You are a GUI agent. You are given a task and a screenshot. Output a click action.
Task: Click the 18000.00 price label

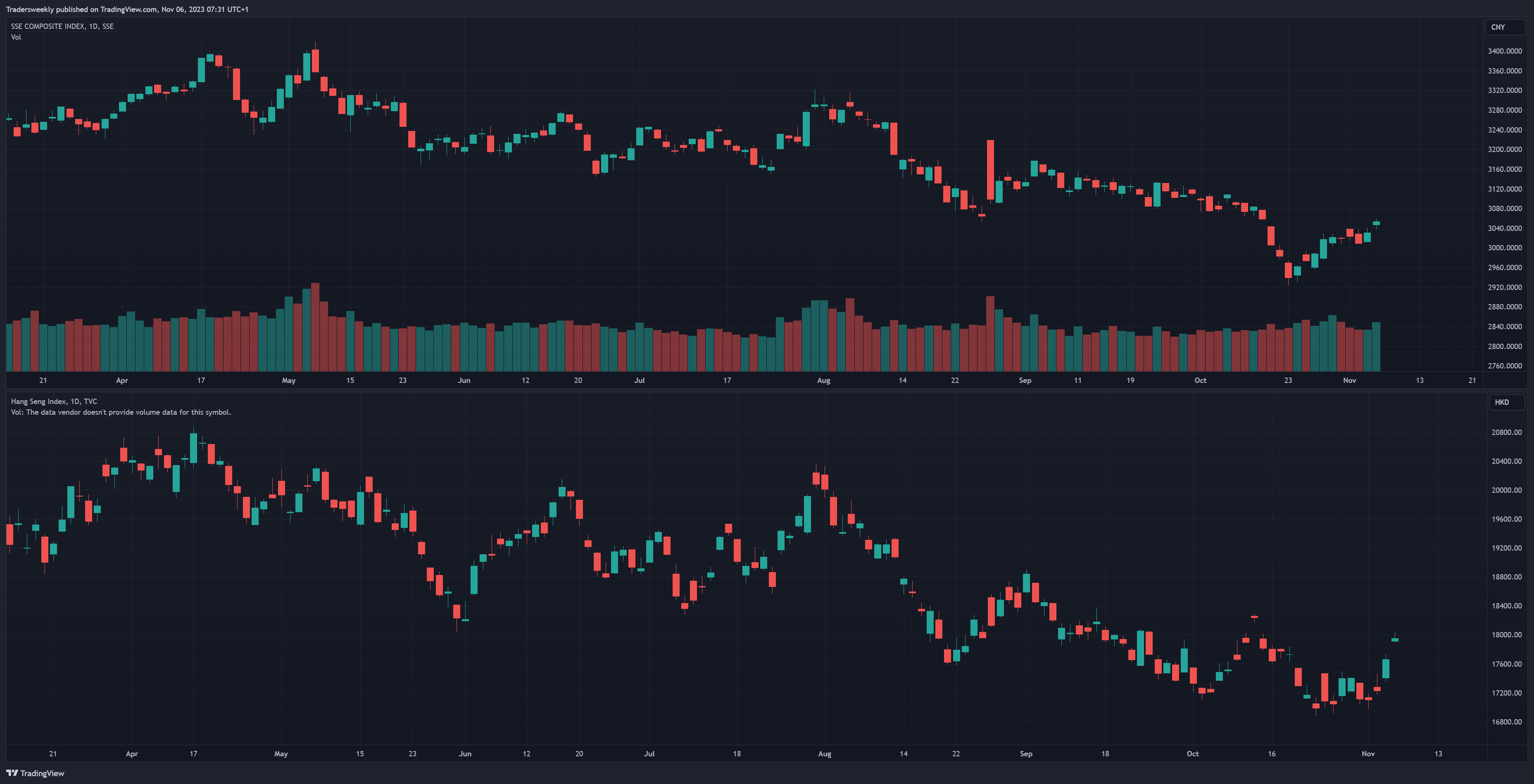[1507, 634]
